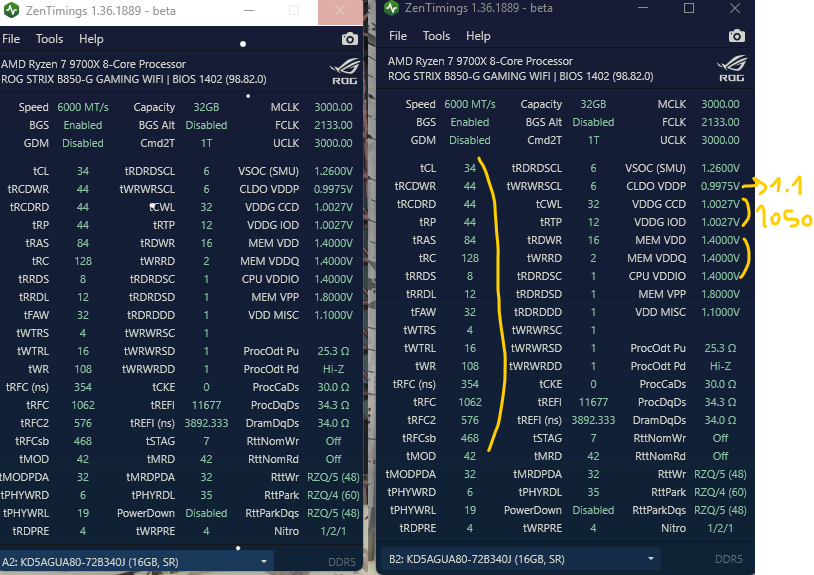Click tRC value 128 in left window

83,261
